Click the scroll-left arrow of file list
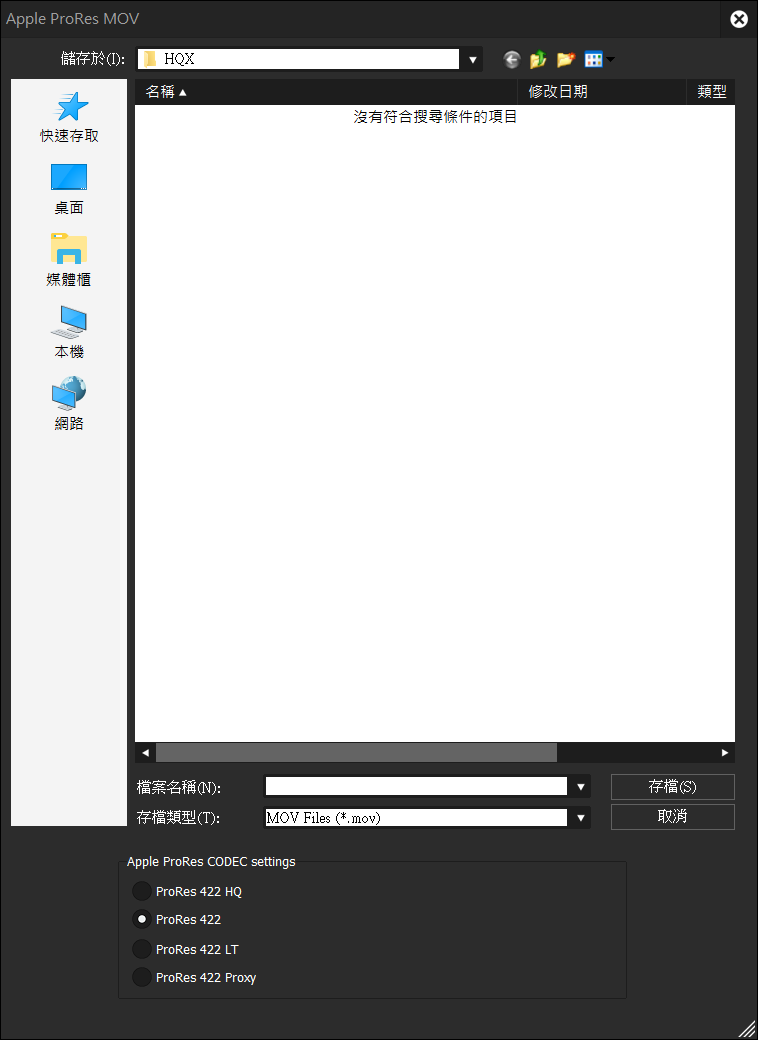Screen dimensions: 758x1040 [145, 752]
